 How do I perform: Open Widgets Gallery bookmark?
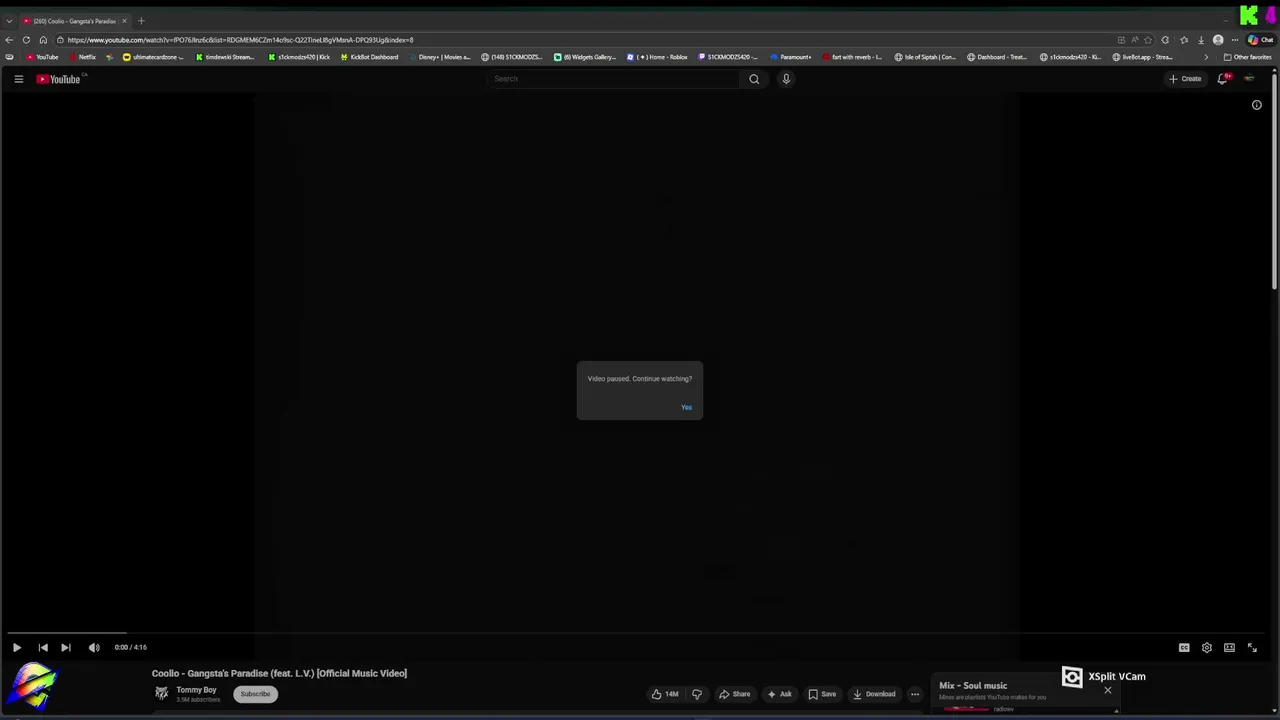585,57
